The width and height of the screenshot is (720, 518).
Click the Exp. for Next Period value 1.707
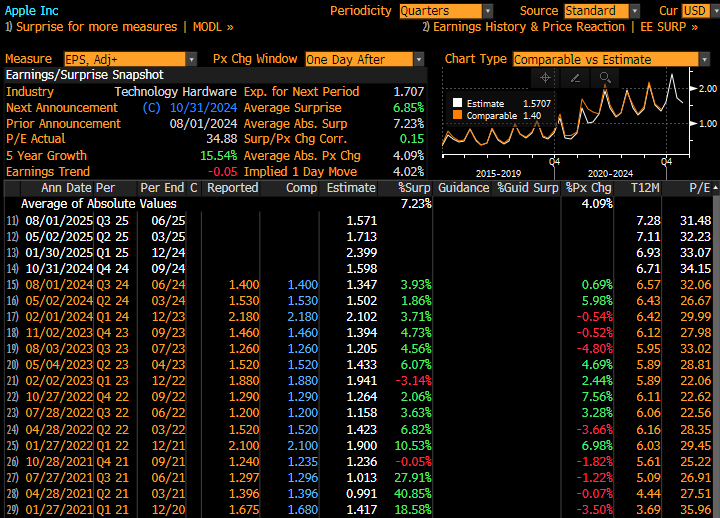pyautogui.click(x=408, y=92)
